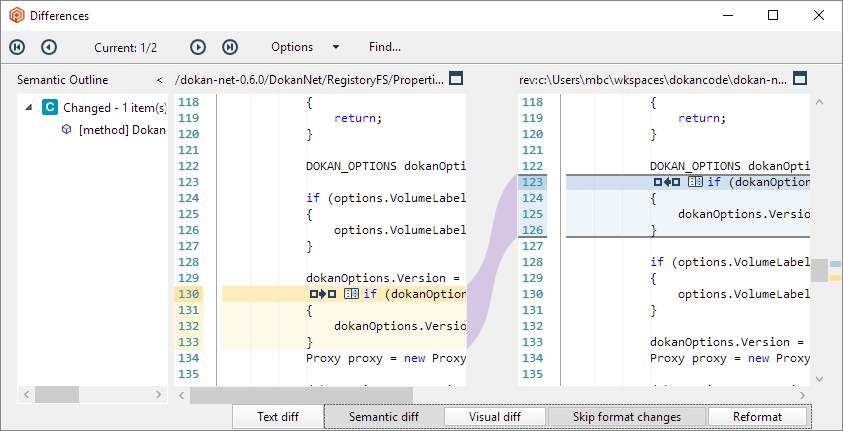Viewport: 843px width, 431px height.
Task: Click the left pane file path label
Action: coord(310,80)
